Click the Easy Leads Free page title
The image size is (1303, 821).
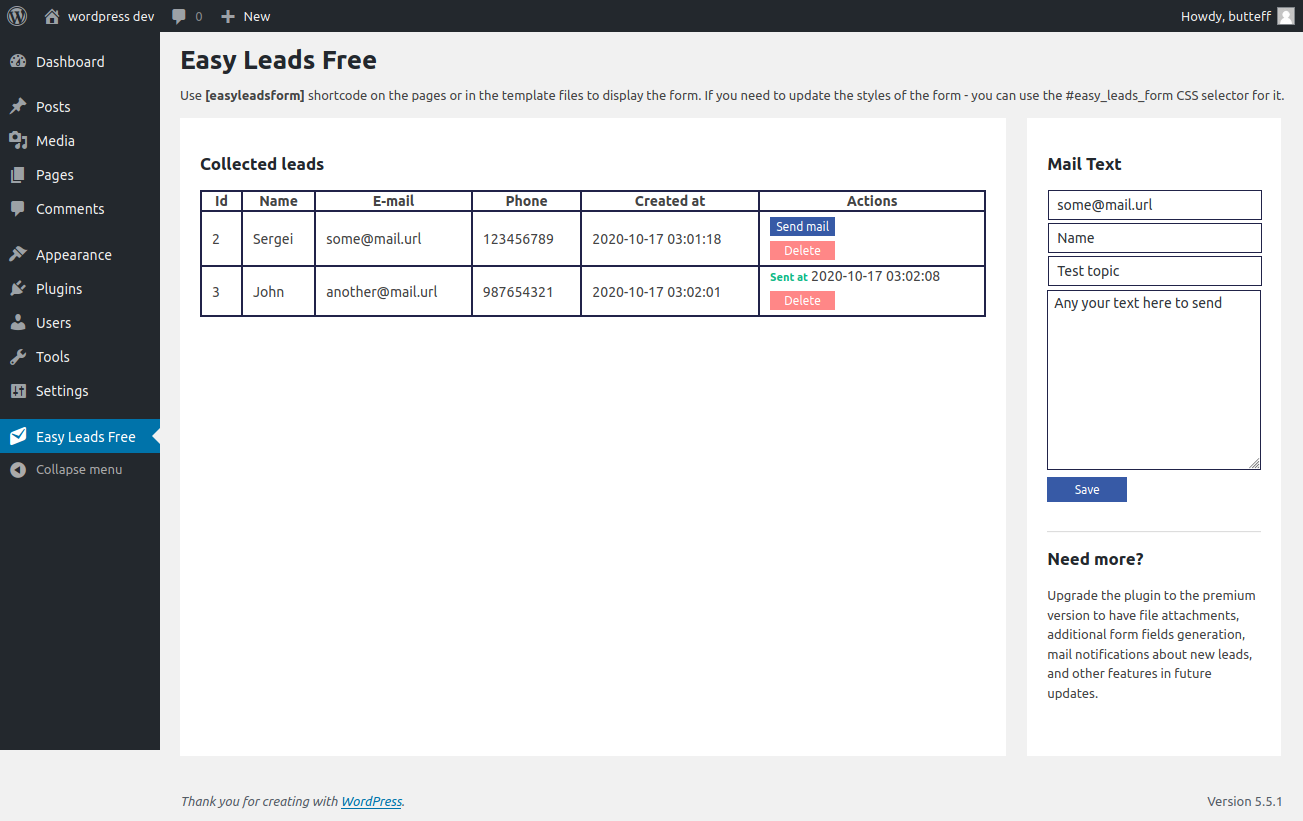point(278,60)
